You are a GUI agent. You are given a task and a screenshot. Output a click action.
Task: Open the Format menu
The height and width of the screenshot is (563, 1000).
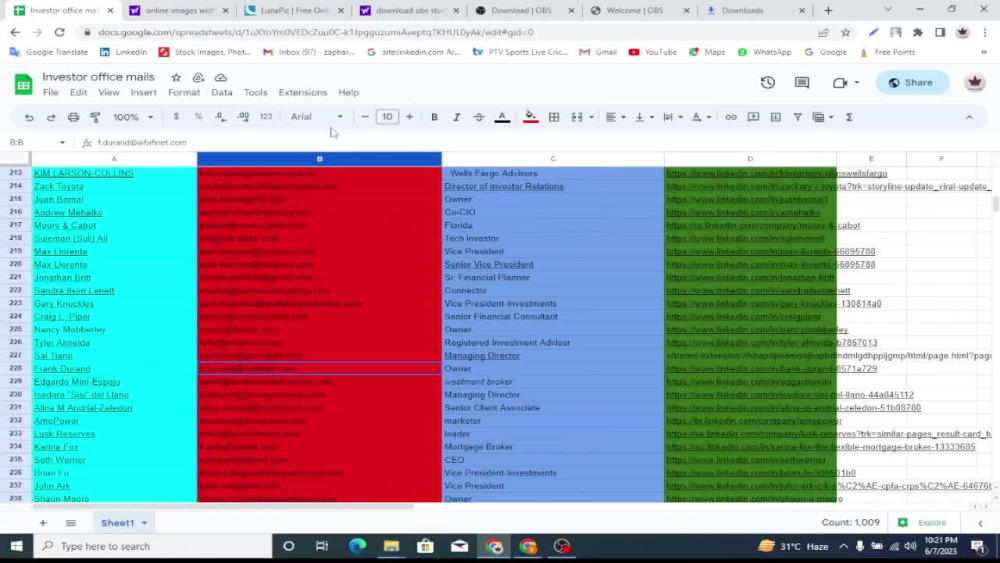click(x=184, y=92)
